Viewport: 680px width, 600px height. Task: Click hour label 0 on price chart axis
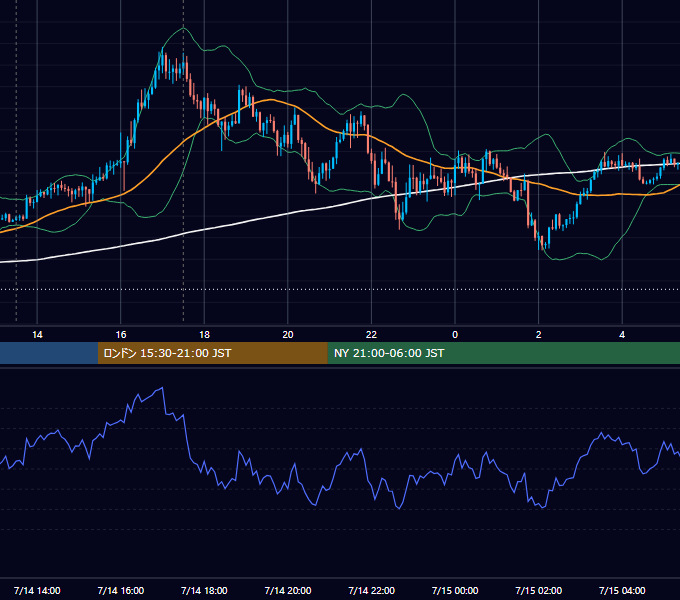455,335
